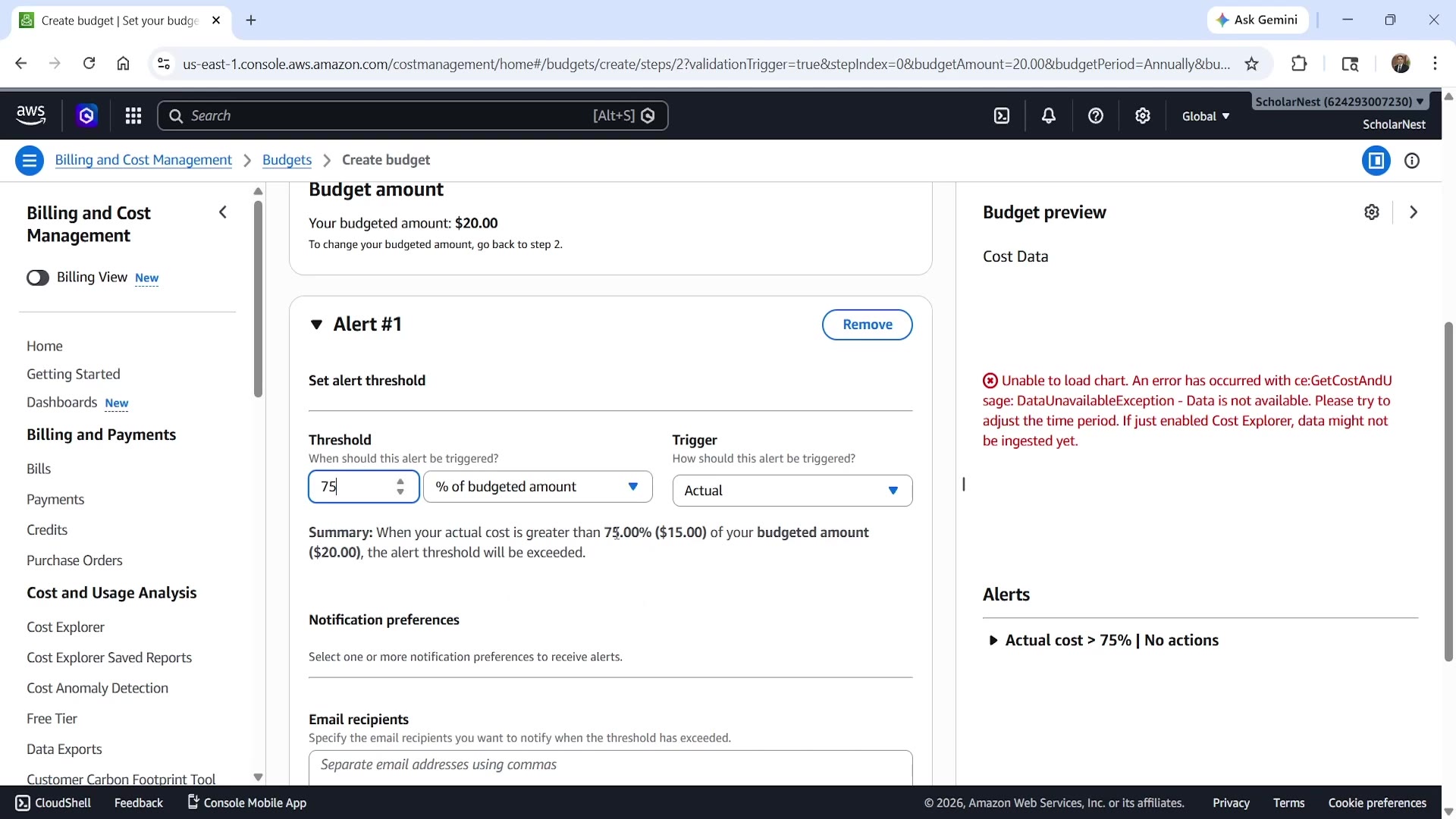Image resolution: width=1456 pixels, height=819 pixels.
Task: Open the notifications bell
Action: point(1049,115)
